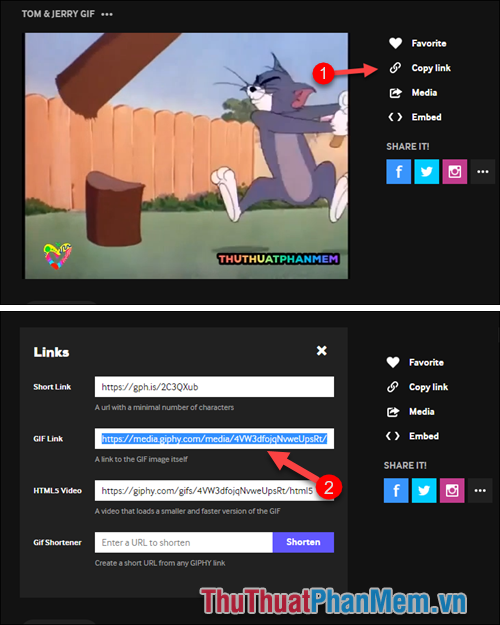Select the GIF Link URL field
Screen dimensions: 500x625
pos(215,438)
